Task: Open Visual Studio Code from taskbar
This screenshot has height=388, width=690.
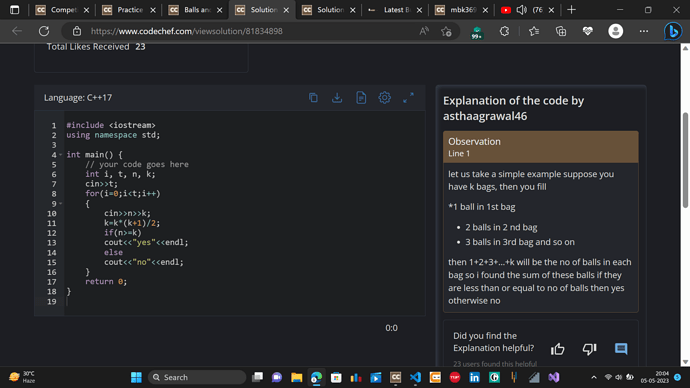Action: [415, 377]
